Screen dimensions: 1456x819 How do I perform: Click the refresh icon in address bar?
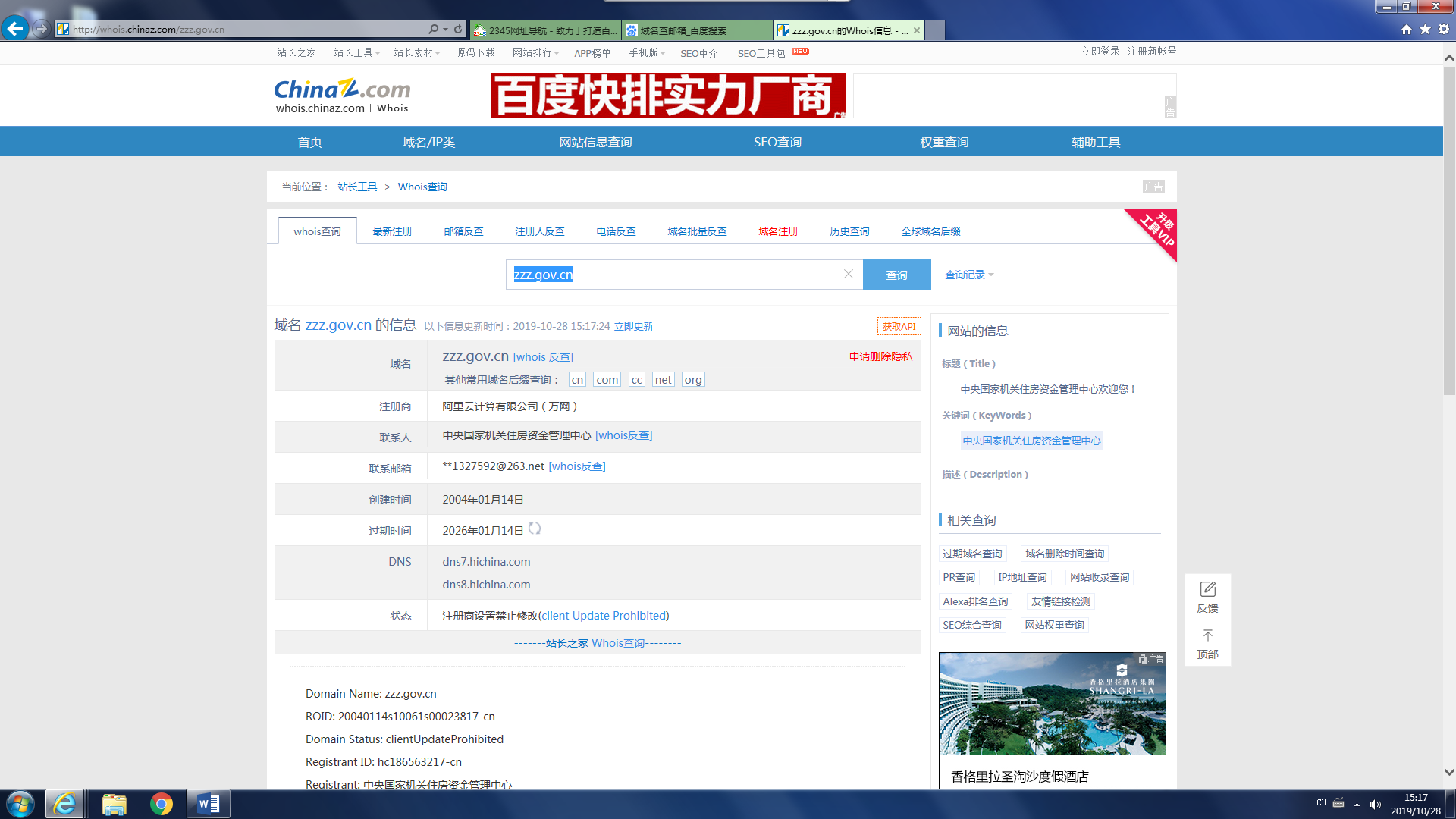point(458,29)
